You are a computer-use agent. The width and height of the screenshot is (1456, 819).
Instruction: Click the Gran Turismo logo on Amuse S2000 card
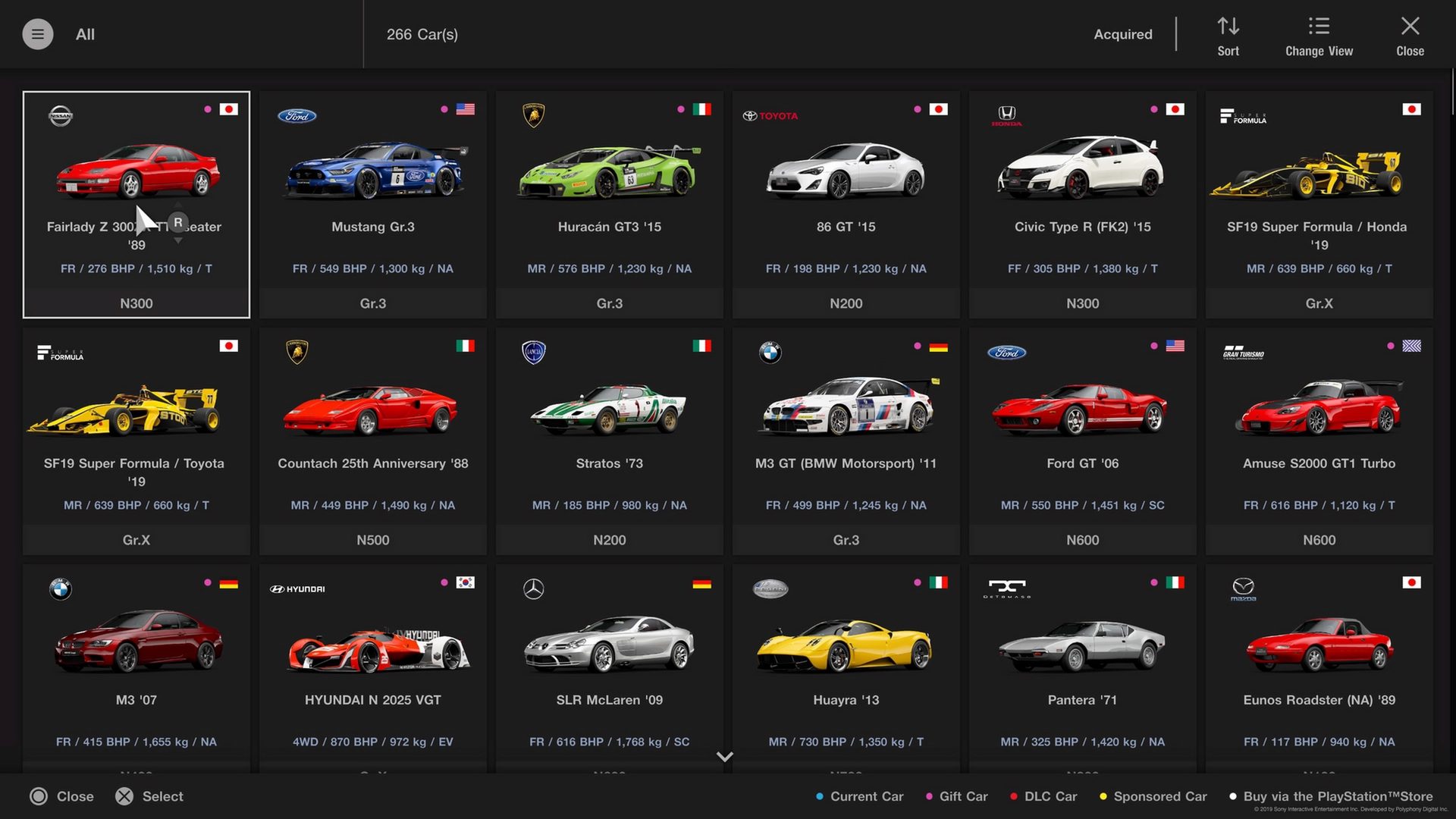point(1244,353)
